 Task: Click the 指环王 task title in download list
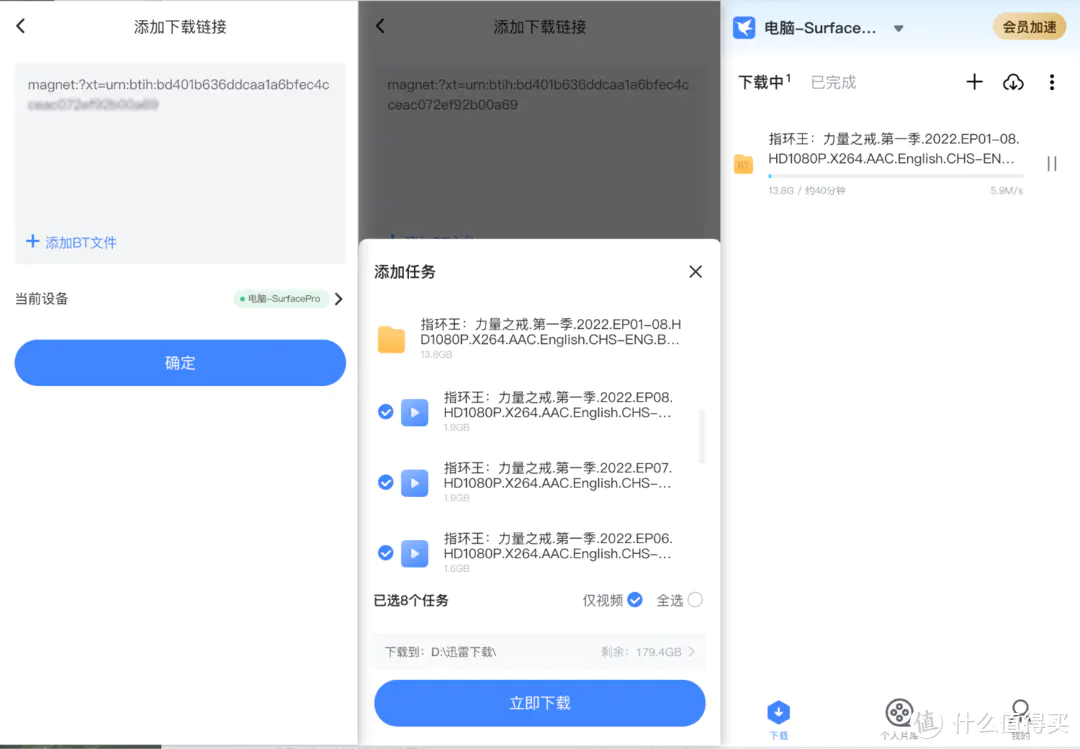coord(893,148)
